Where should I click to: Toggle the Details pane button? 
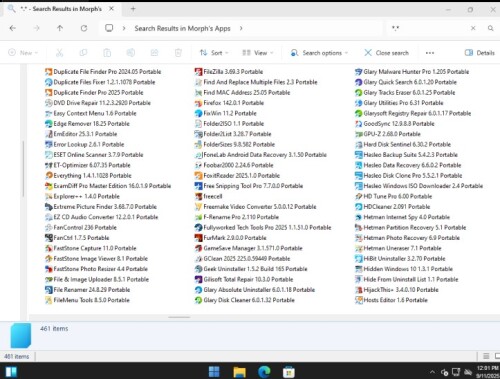[479, 53]
